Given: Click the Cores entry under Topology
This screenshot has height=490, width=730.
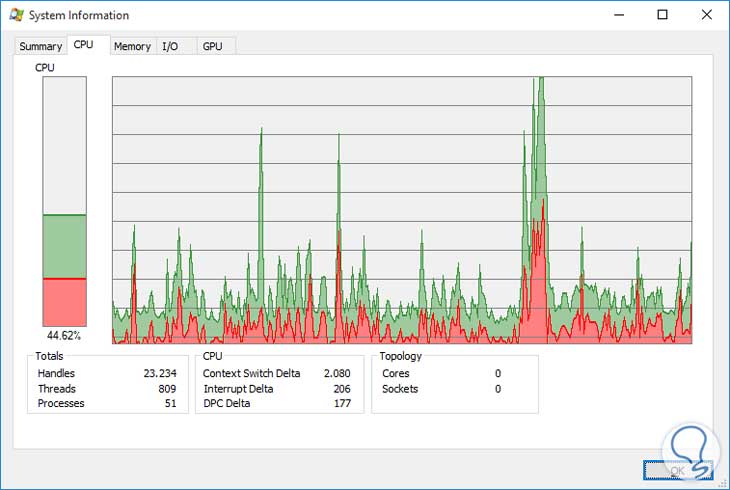Looking at the screenshot, I should [x=441, y=373].
